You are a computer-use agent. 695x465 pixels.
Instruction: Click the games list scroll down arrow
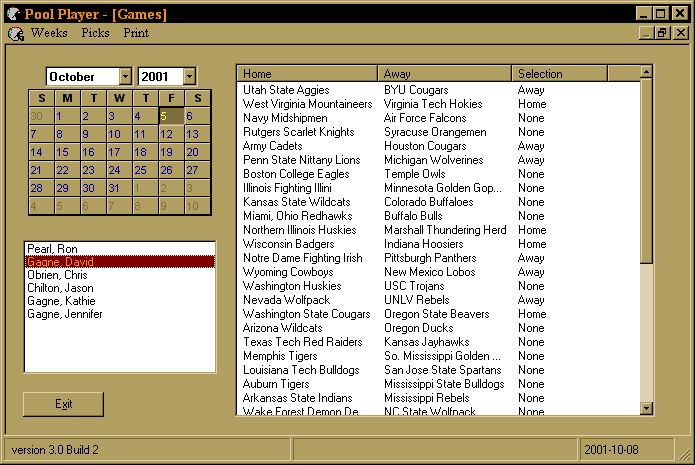[646, 408]
